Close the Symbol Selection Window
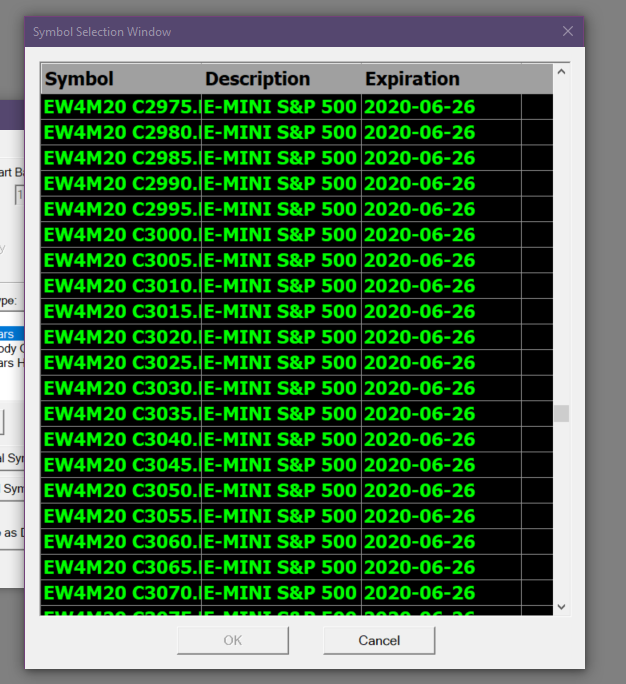Viewport: 626px width, 684px height. coord(568,31)
